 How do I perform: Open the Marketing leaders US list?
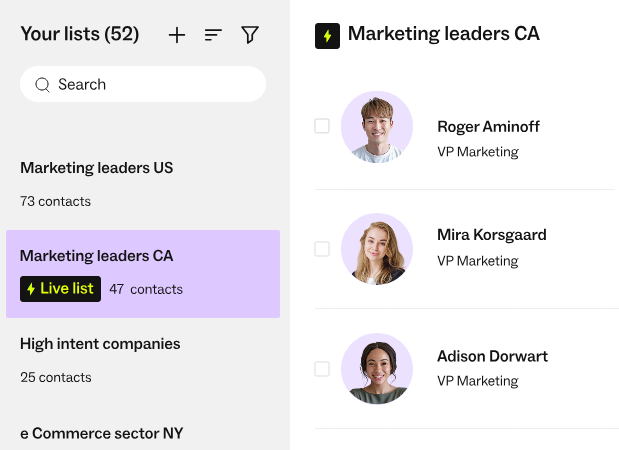(97, 168)
